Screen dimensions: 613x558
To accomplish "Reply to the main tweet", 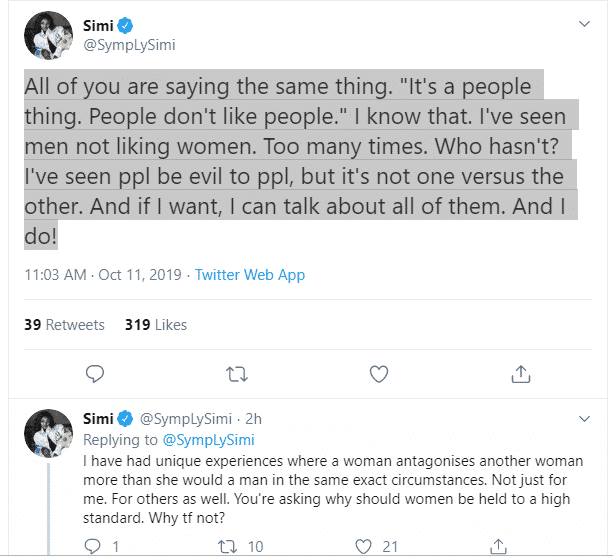I will click(x=95, y=374).
